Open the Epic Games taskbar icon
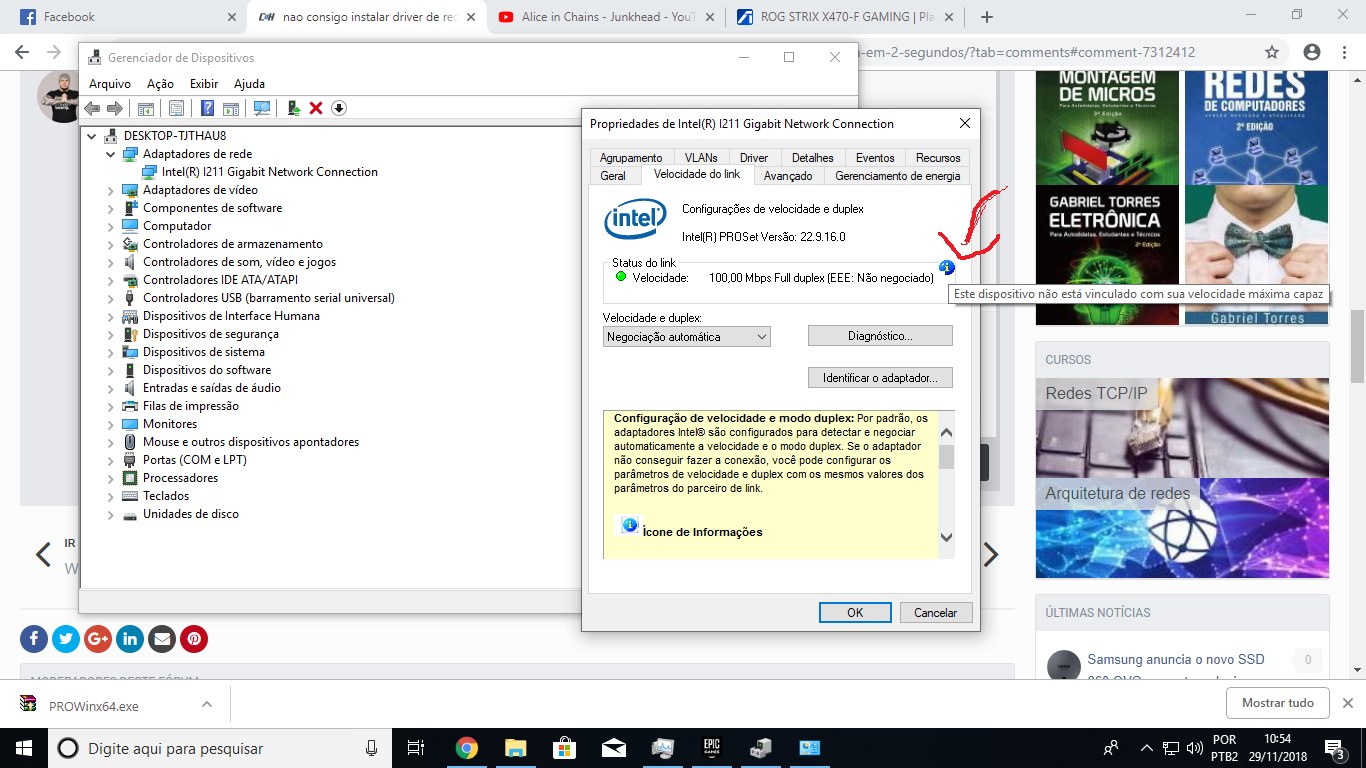This screenshot has height=768, width=1366. 711,747
